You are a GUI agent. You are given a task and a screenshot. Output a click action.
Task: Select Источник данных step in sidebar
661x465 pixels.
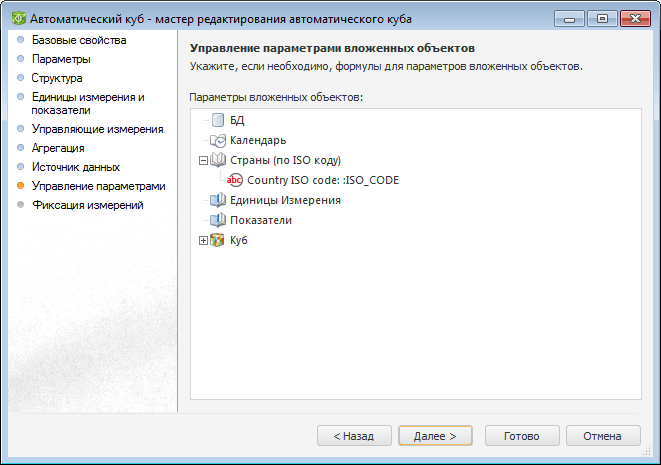click(76, 167)
